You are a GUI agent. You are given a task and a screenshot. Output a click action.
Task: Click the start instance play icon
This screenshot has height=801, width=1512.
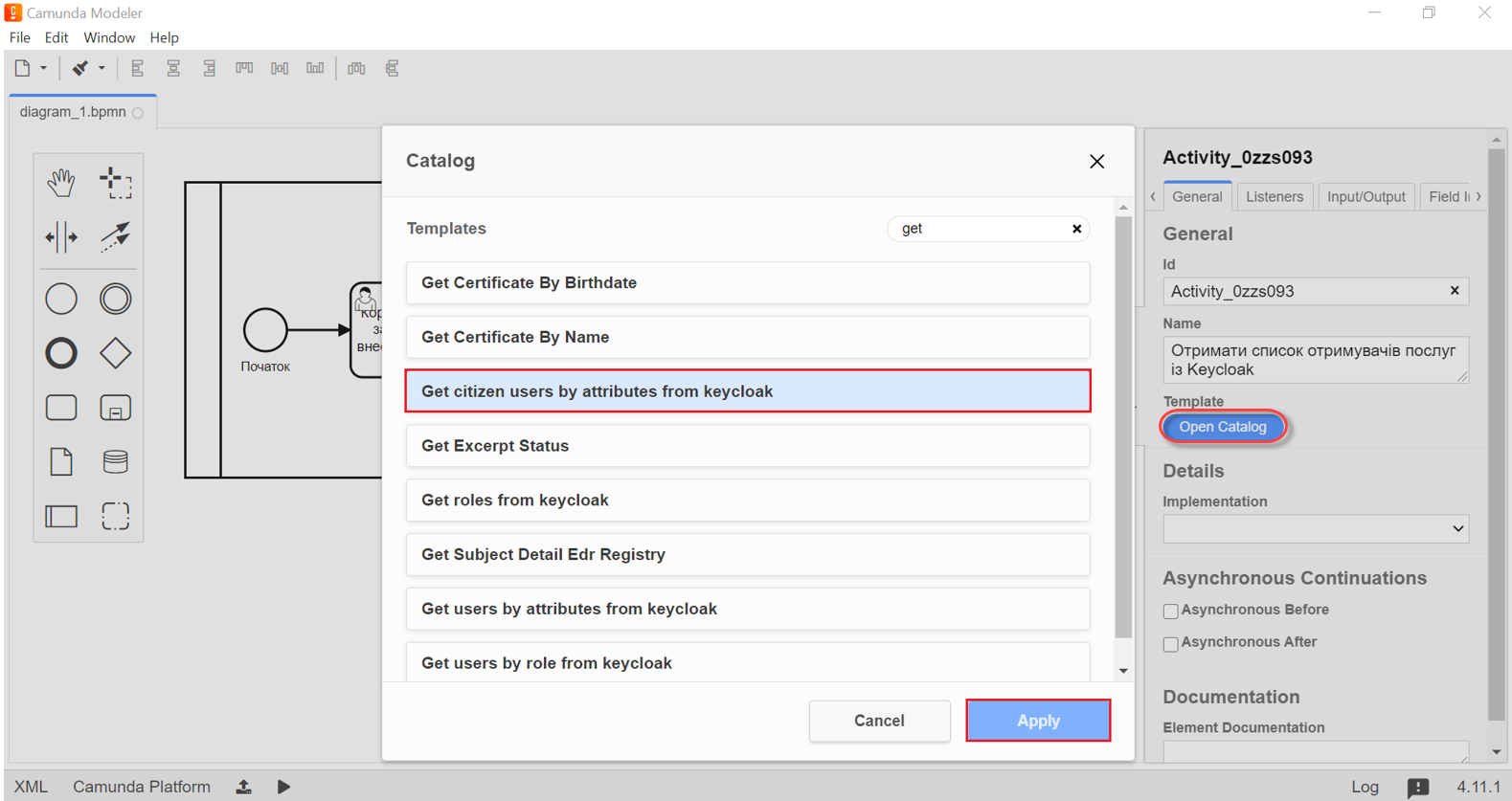tap(283, 787)
